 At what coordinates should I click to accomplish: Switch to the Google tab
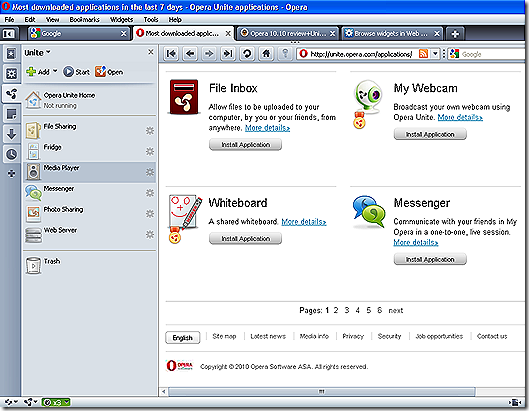(x=79, y=33)
